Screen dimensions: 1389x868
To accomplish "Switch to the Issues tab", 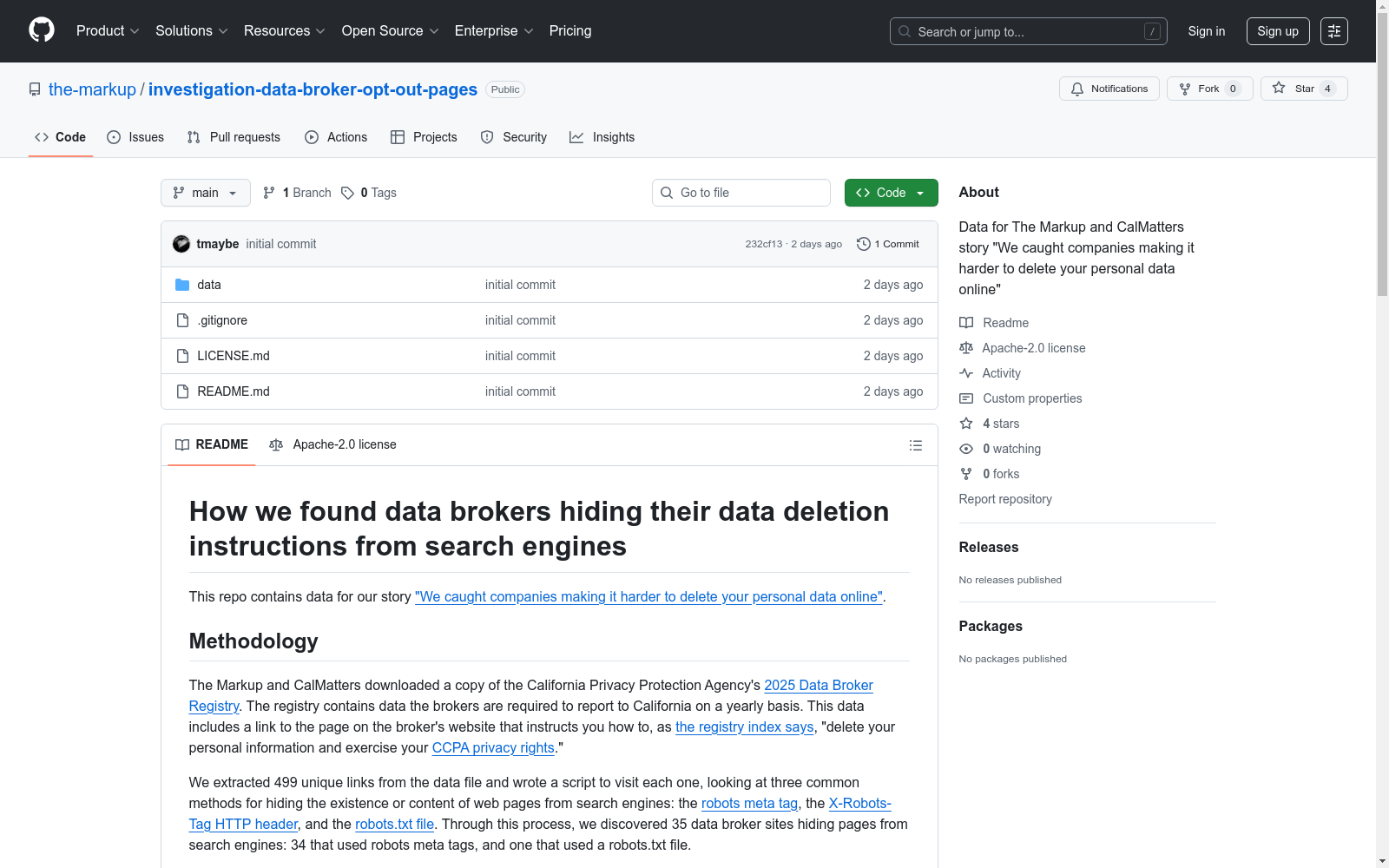I will [135, 137].
